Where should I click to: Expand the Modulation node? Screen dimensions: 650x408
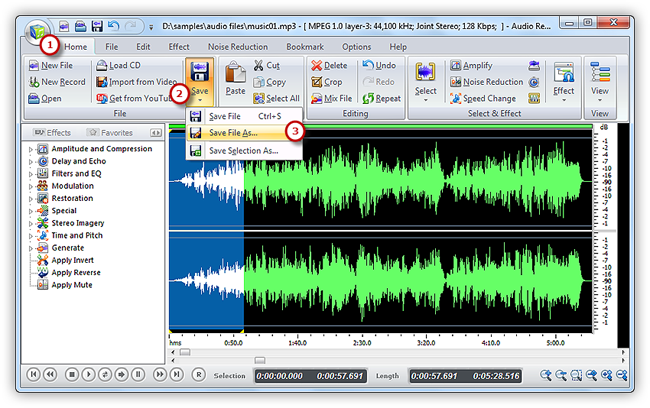click(x=31, y=187)
